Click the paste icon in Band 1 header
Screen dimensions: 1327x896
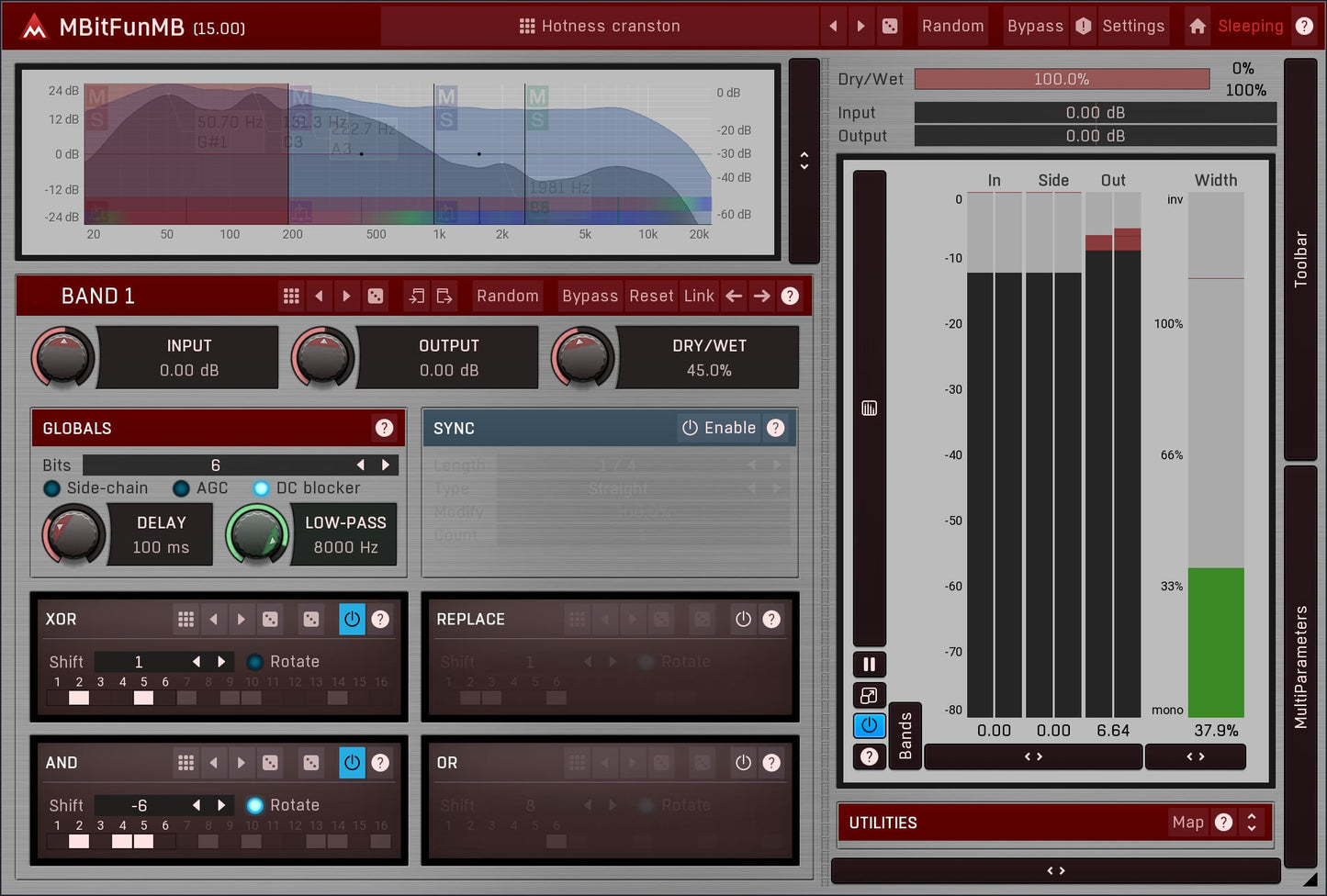click(x=444, y=296)
